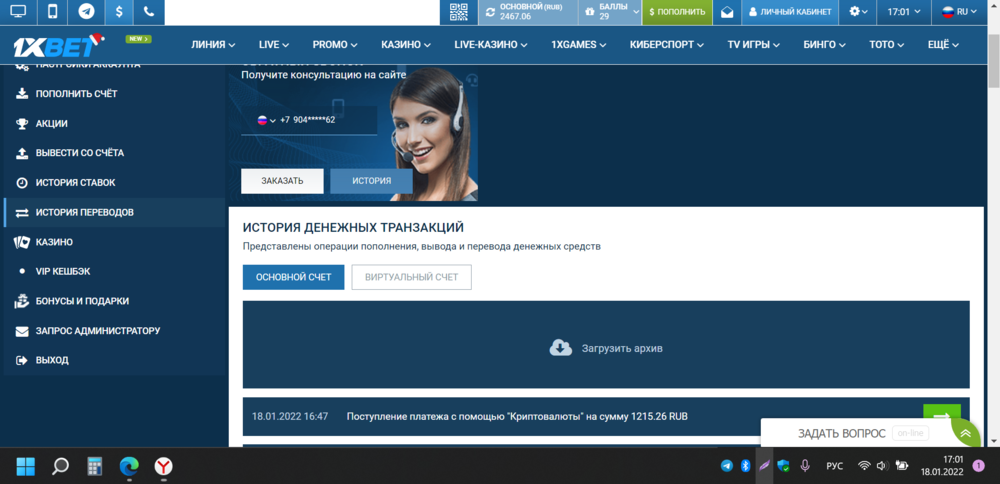
Task: Click the Криптовалюты payment transaction text
Action: (517, 416)
